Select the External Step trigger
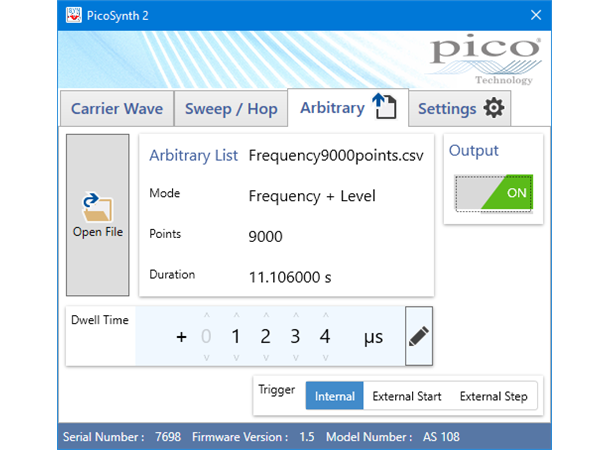This screenshot has width=610, height=450. pyautogui.click(x=494, y=396)
